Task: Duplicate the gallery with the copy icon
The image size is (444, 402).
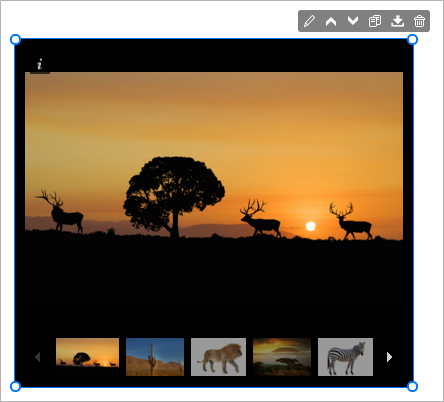Action: coord(375,21)
